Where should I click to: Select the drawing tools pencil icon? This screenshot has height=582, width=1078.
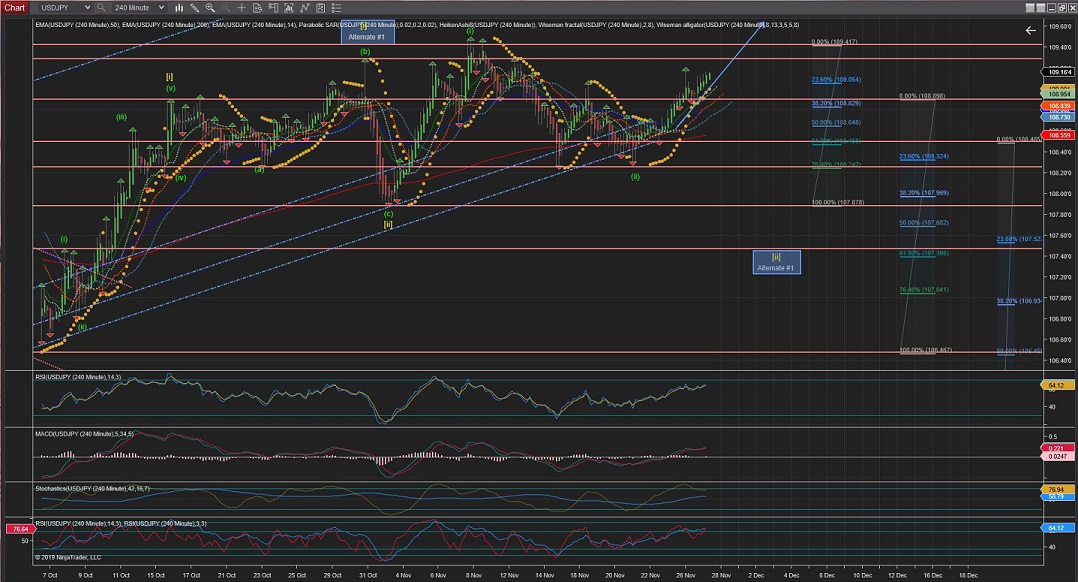(194, 7)
